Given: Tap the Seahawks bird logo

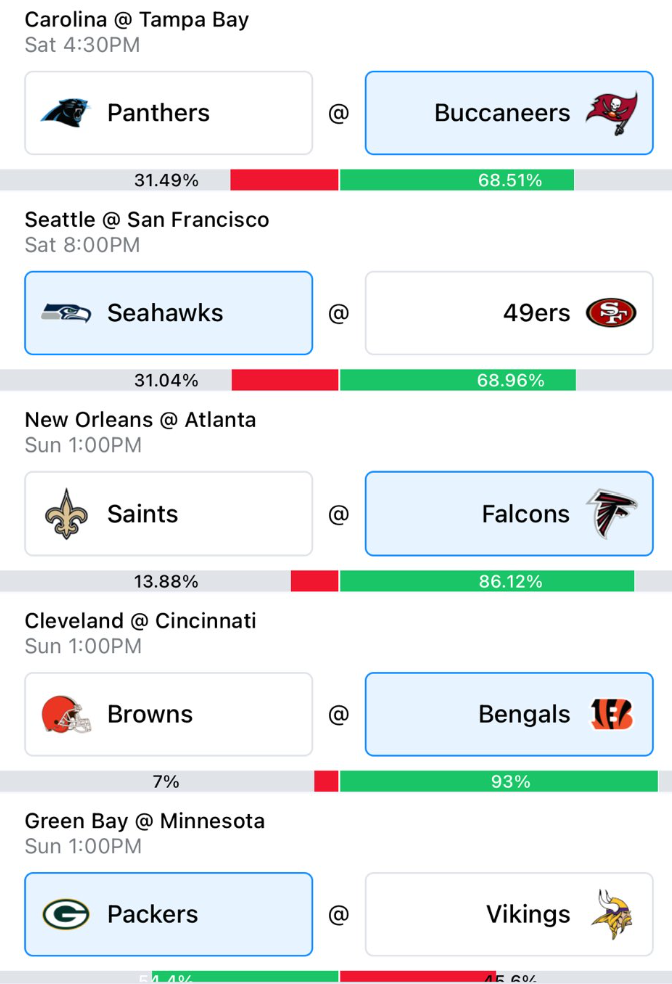Looking at the screenshot, I should tap(66, 313).
